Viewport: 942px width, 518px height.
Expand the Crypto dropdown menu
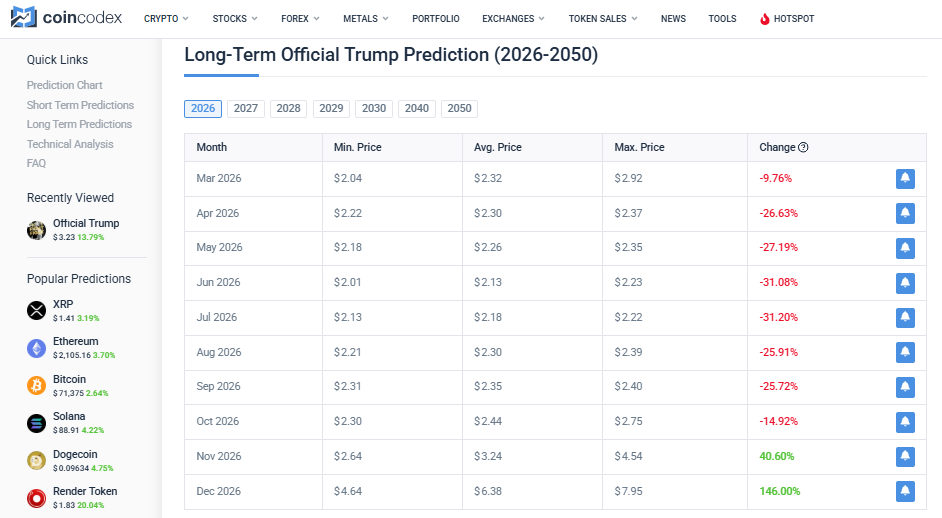(166, 19)
